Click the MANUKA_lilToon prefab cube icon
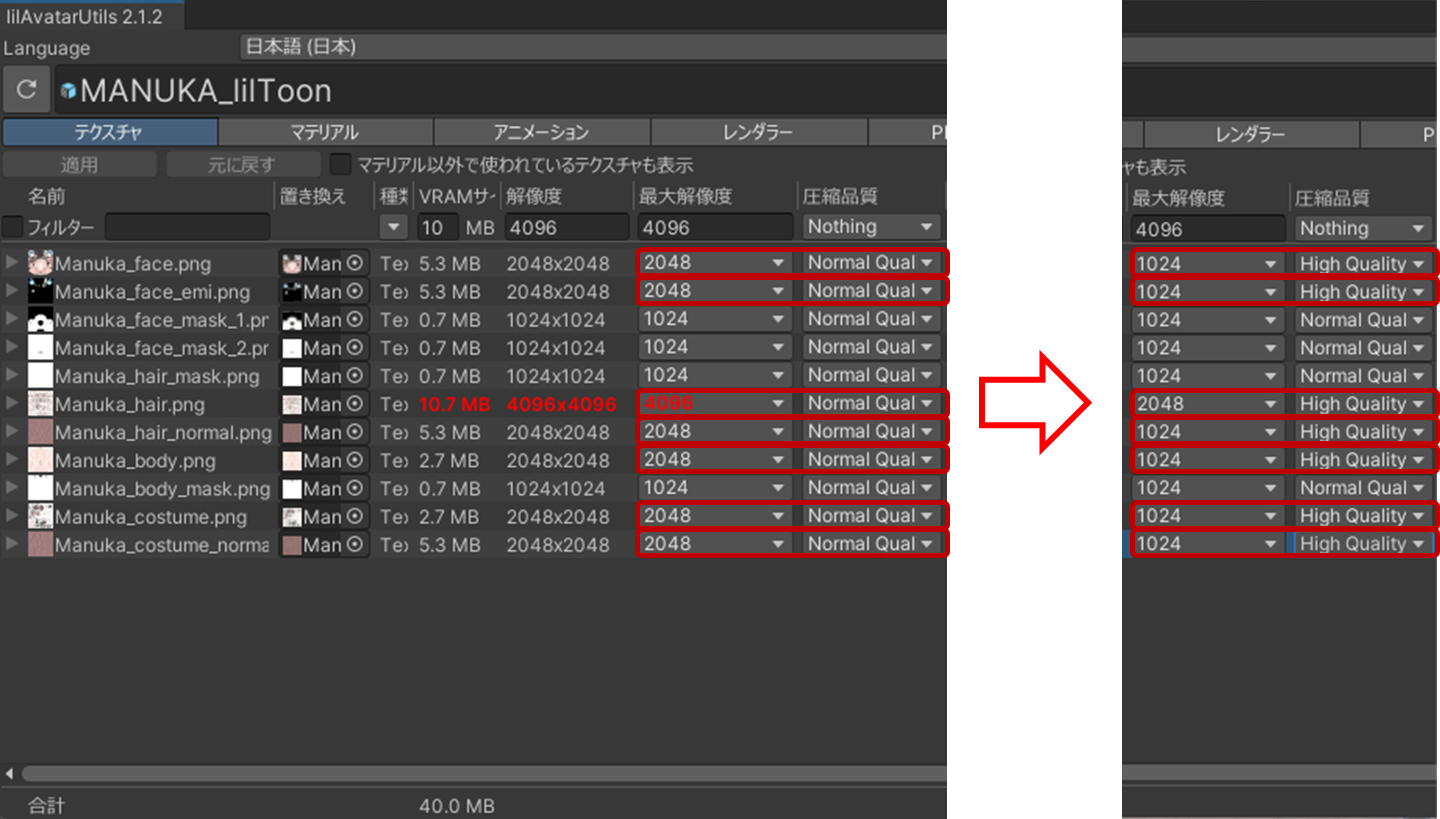The width and height of the screenshot is (1440, 819). pyautogui.click(x=68, y=91)
